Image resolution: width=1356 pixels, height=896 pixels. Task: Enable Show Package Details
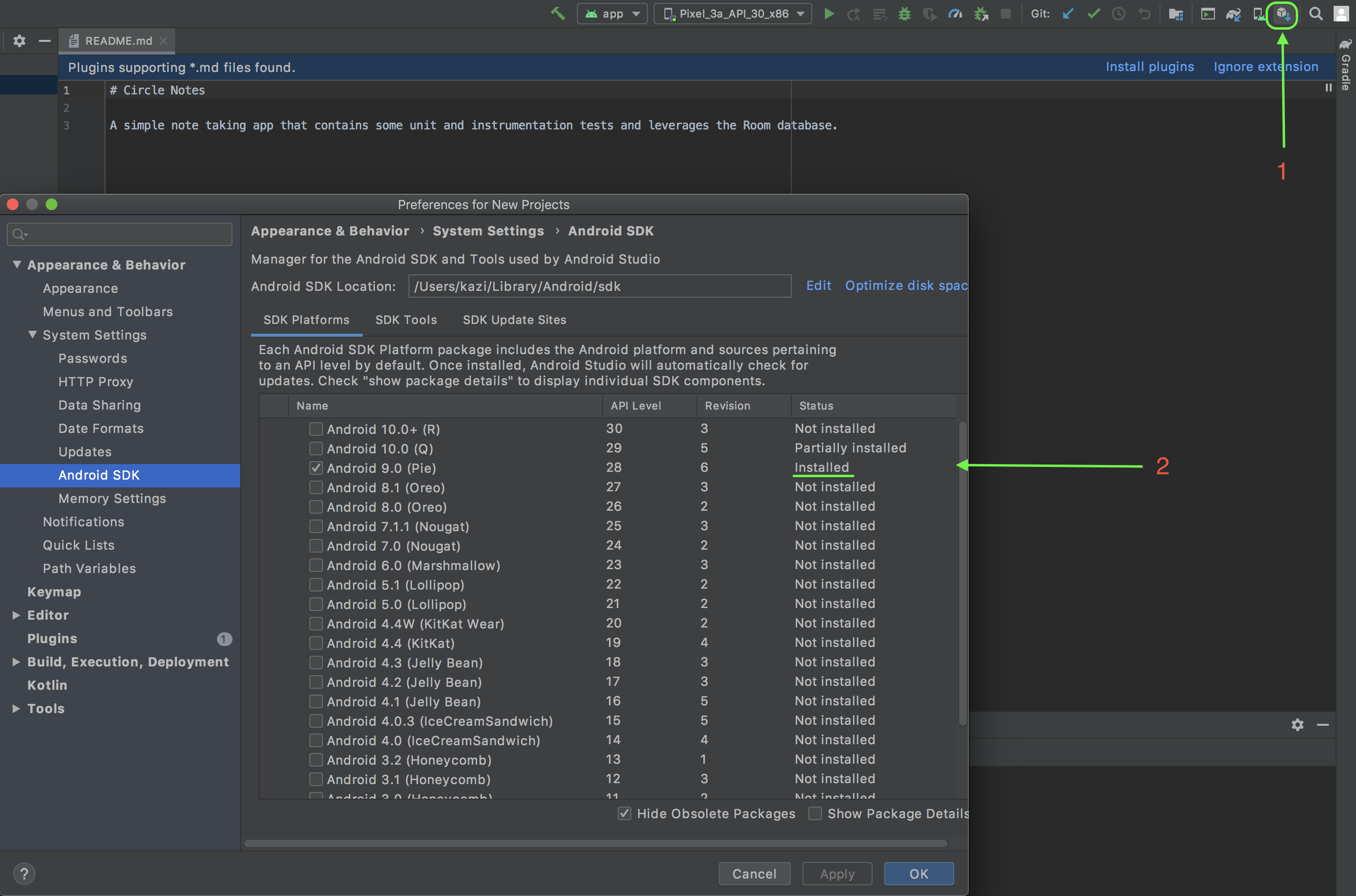[x=815, y=813]
